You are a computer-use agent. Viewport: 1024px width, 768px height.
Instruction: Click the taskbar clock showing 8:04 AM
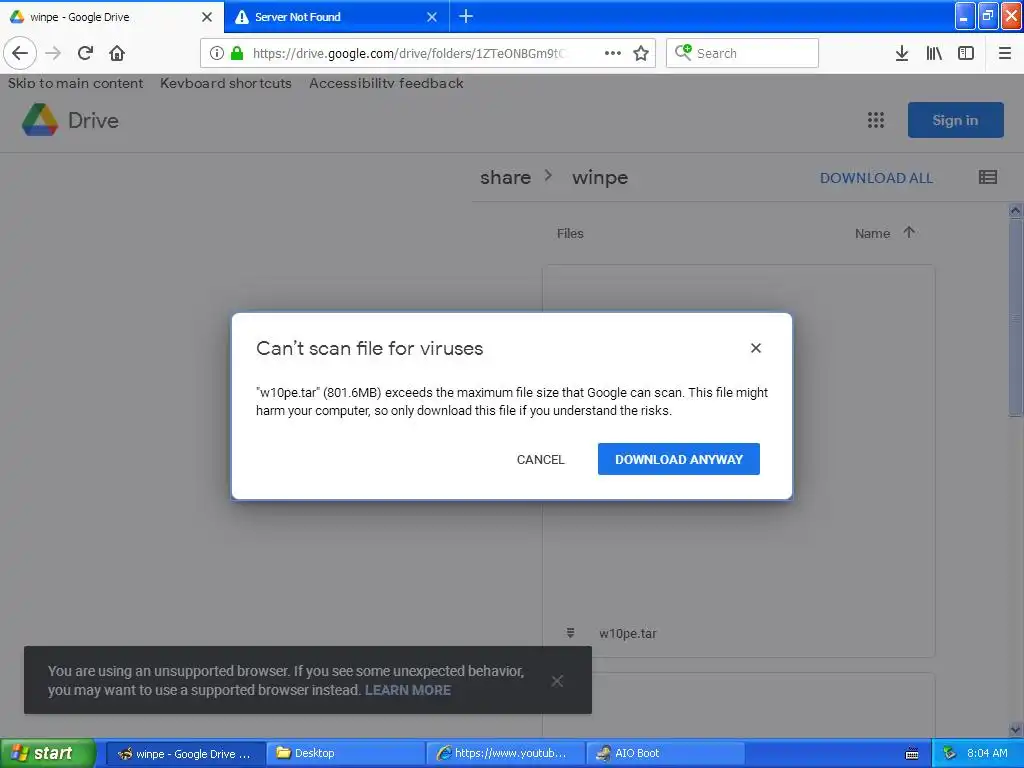tap(987, 753)
